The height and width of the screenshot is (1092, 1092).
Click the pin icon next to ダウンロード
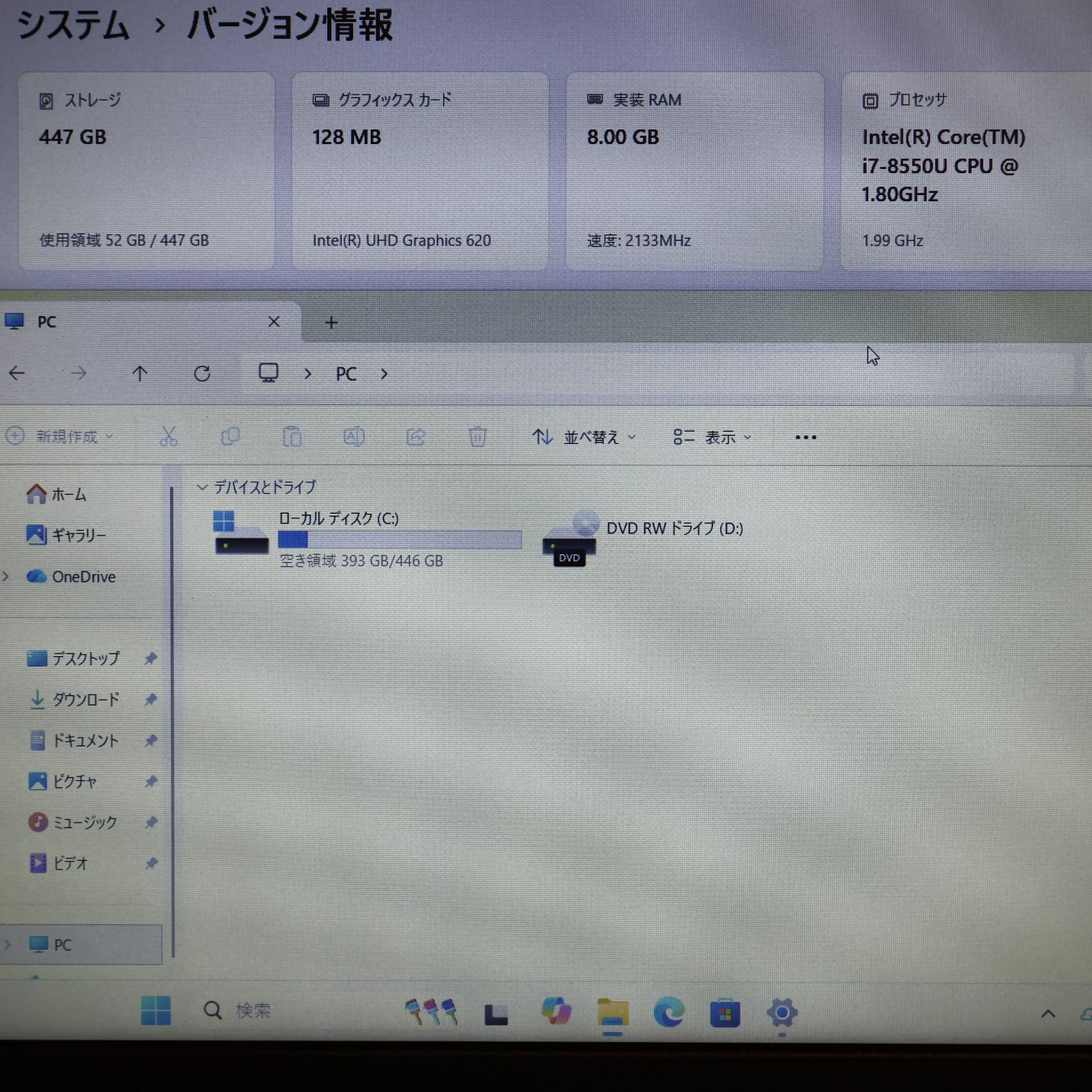[151, 700]
